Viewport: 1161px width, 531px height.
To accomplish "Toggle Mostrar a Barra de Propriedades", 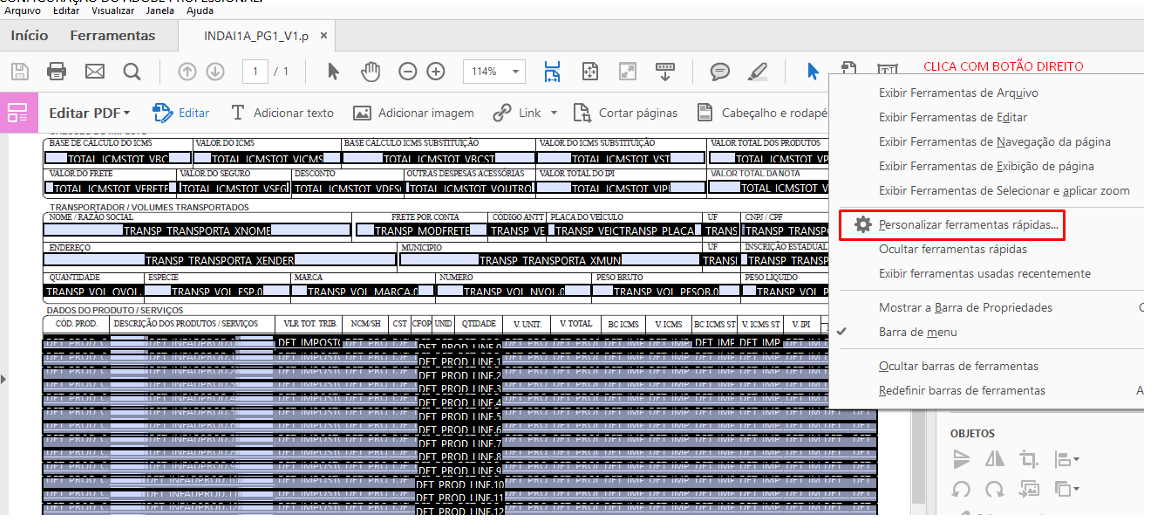I will (x=965, y=308).
